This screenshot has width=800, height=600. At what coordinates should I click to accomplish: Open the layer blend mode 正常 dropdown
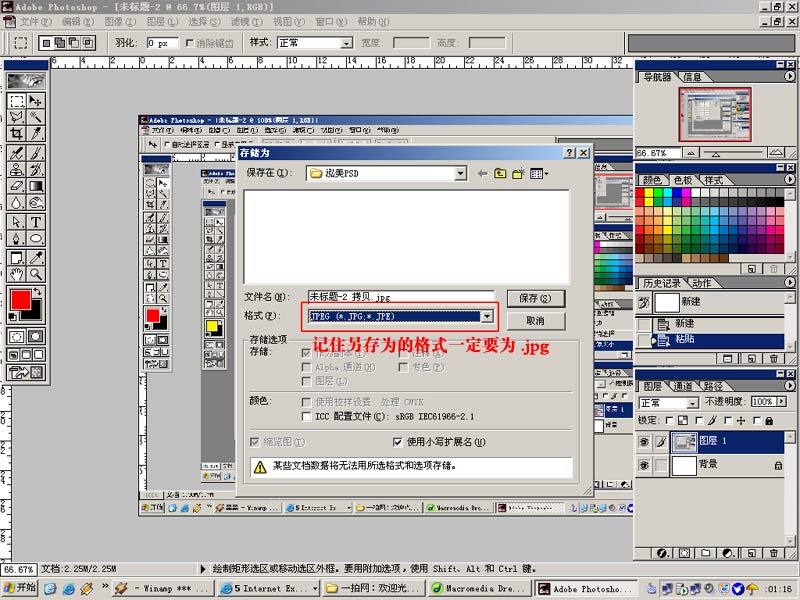tap(692, 403)
